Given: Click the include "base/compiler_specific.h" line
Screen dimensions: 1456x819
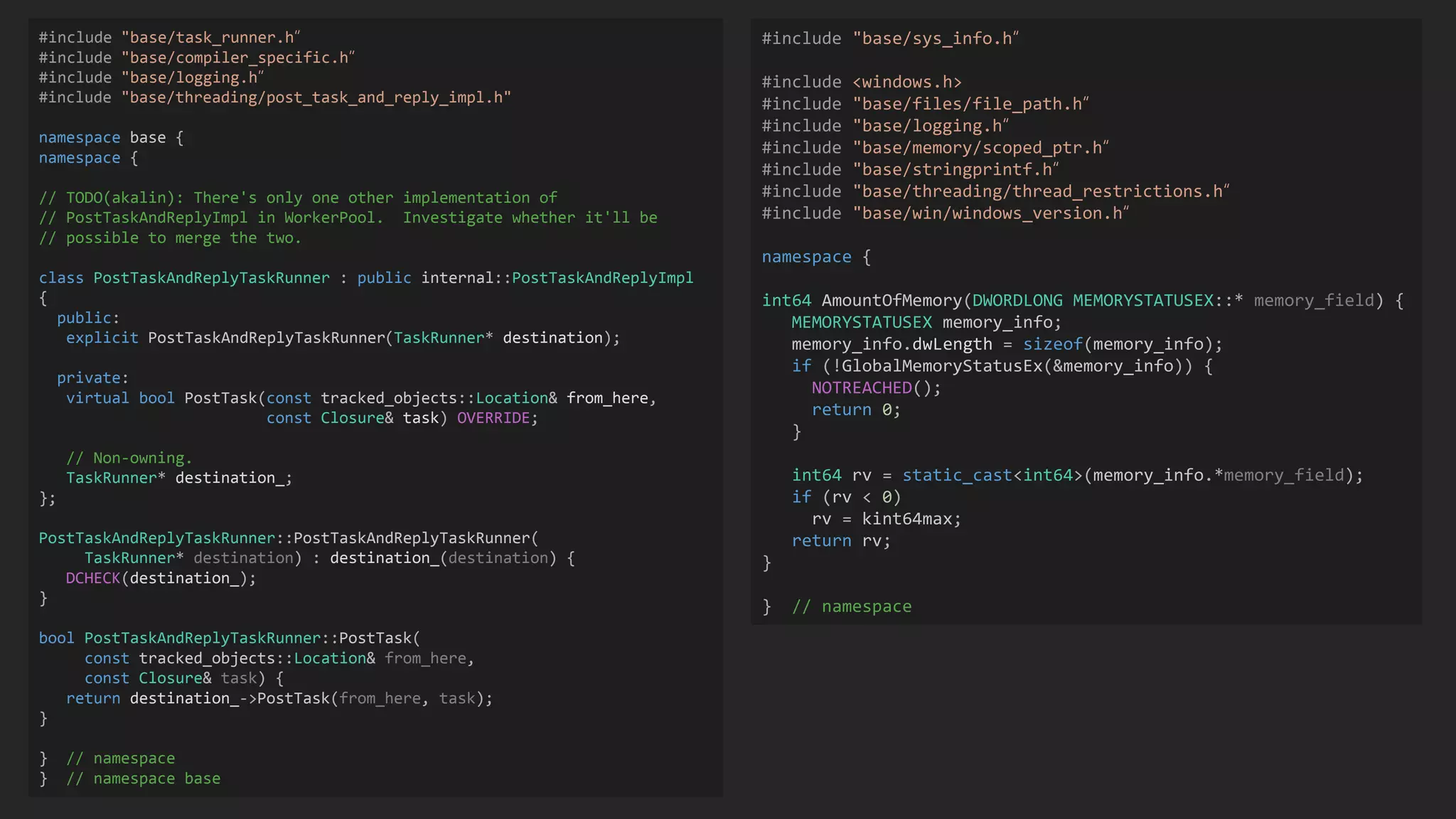Looking at the screenshot, I should (x=197, y=58).
